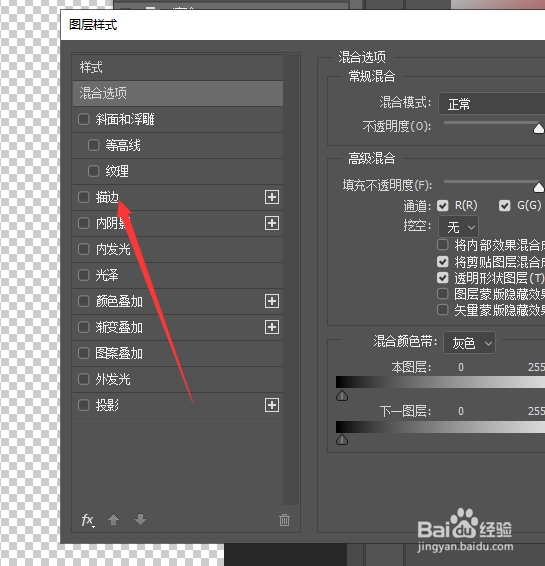
Task: Select 混合选项 in styles list
Action: click(x=178, y=93)
